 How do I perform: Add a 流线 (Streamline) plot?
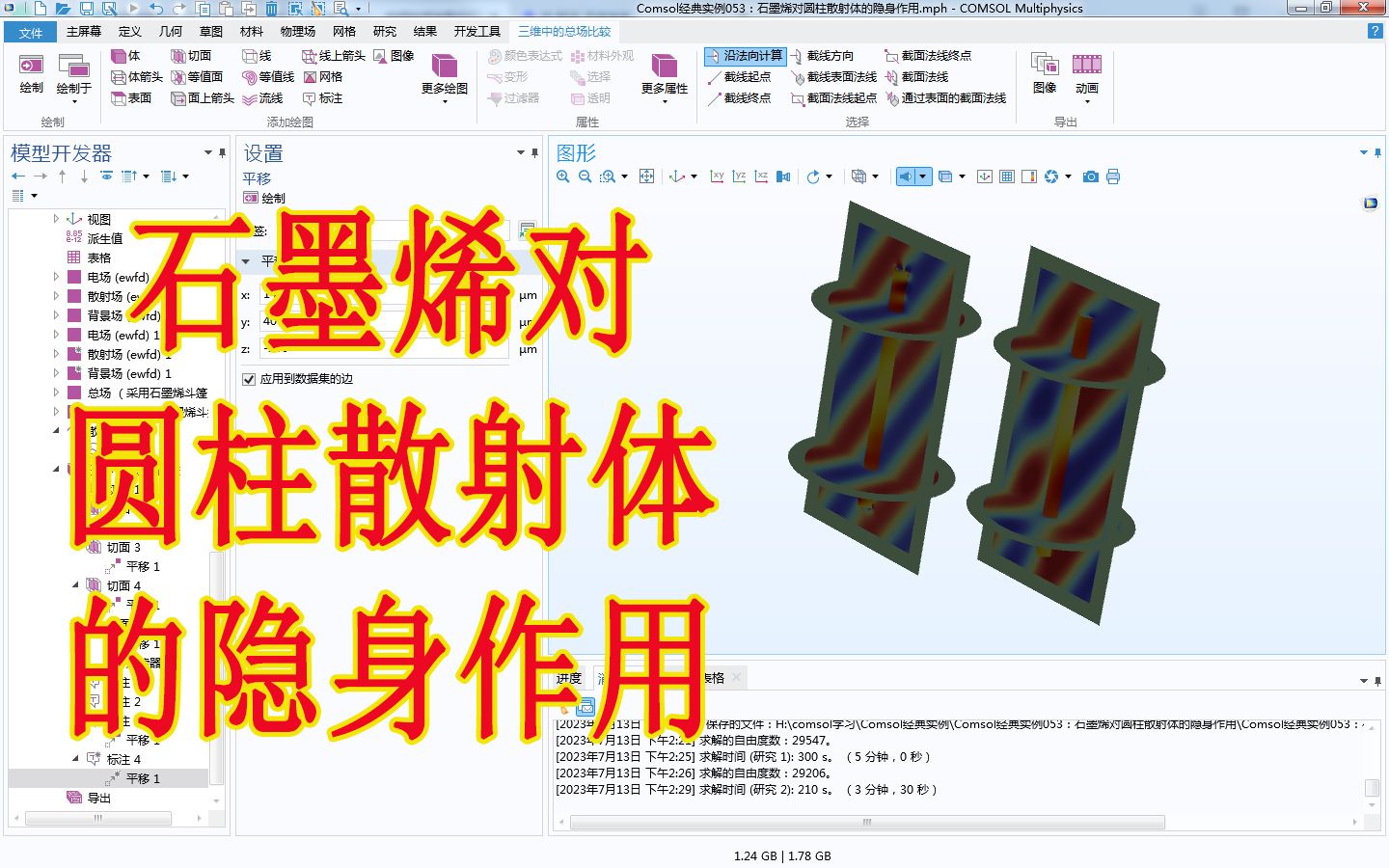(x=262, y=98)
